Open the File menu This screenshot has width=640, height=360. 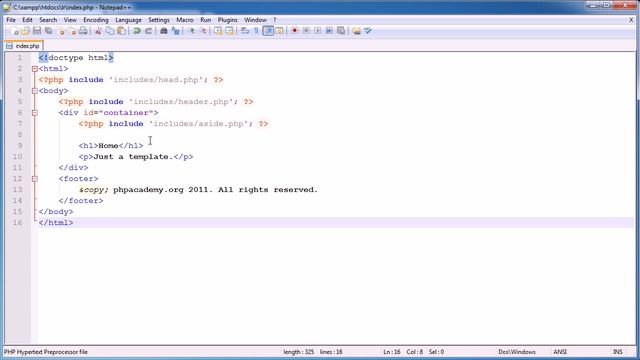click(x=11, y=20)
